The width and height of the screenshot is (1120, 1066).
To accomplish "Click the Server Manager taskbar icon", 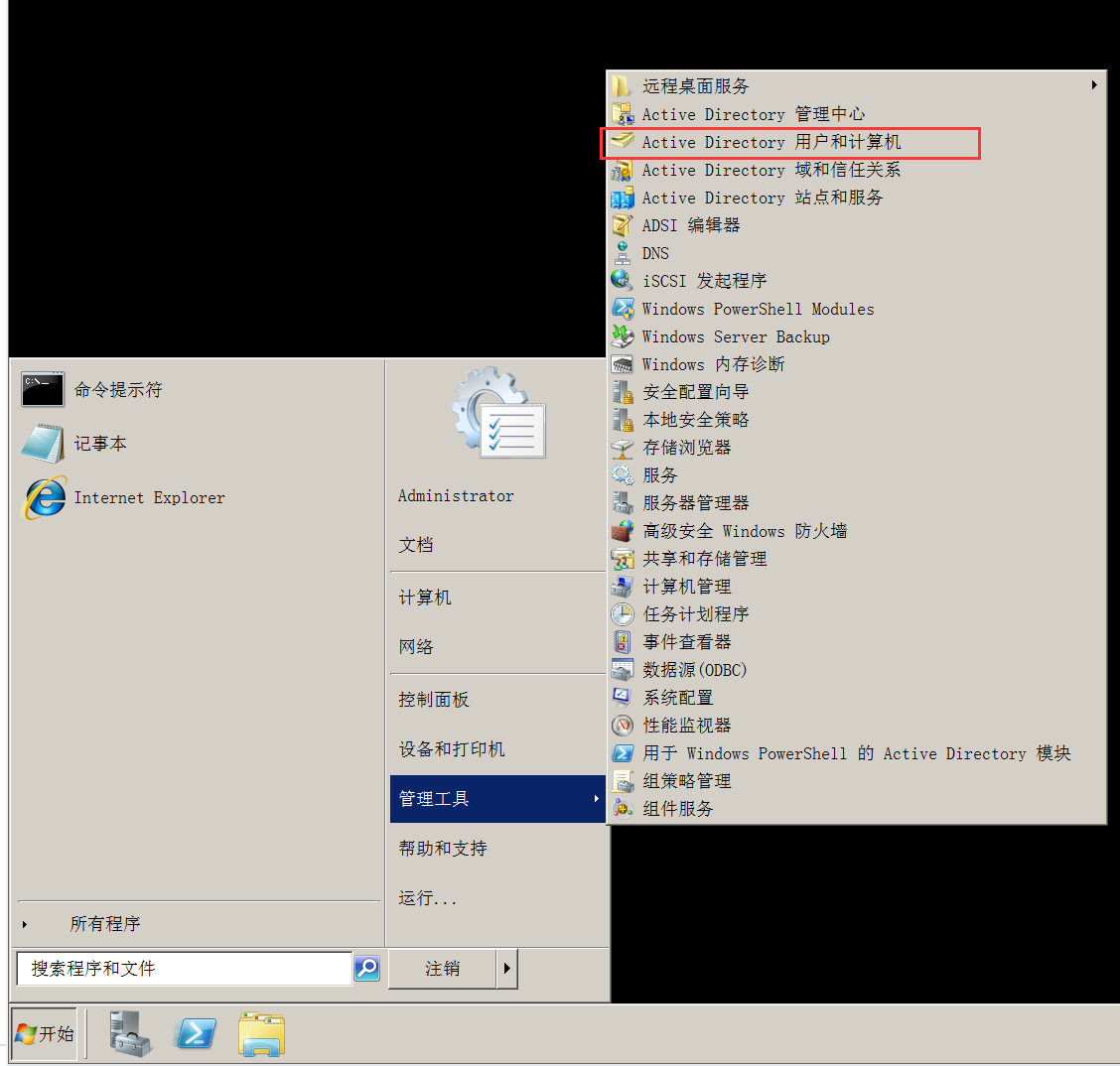I will pyautogui.click(x=130, y=1033).
